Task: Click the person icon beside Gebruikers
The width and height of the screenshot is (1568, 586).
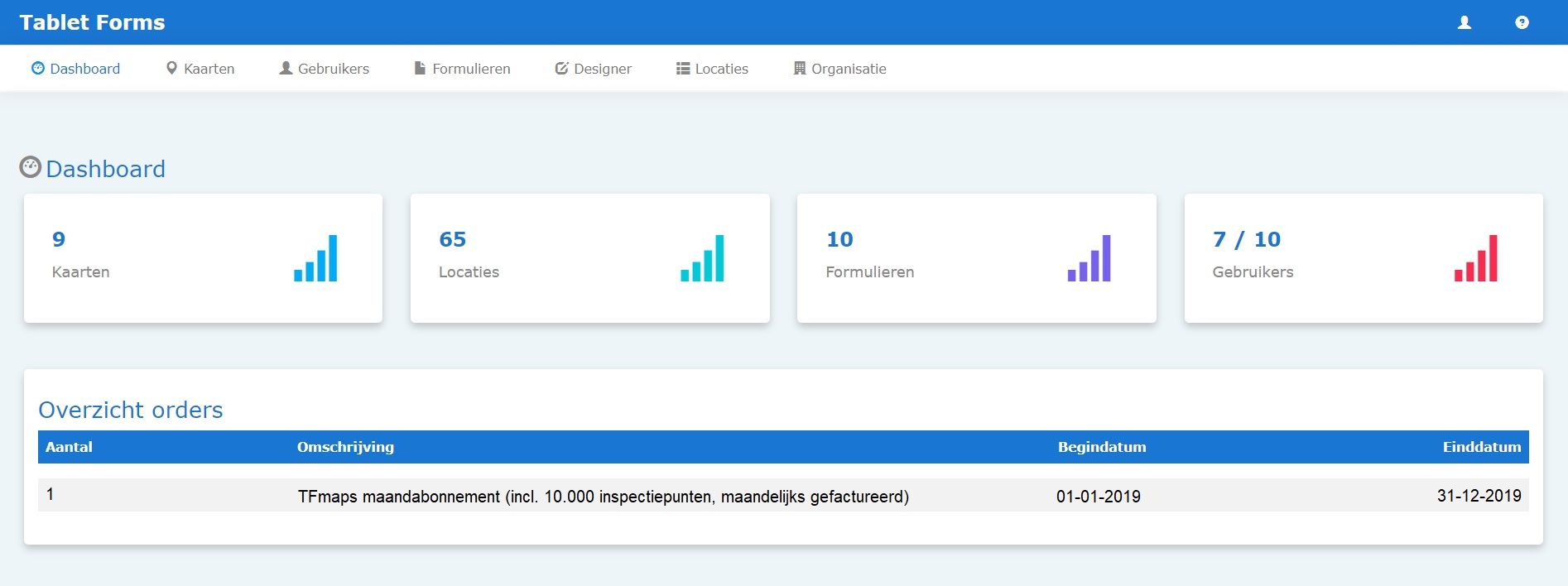Action: pos(286,68)
